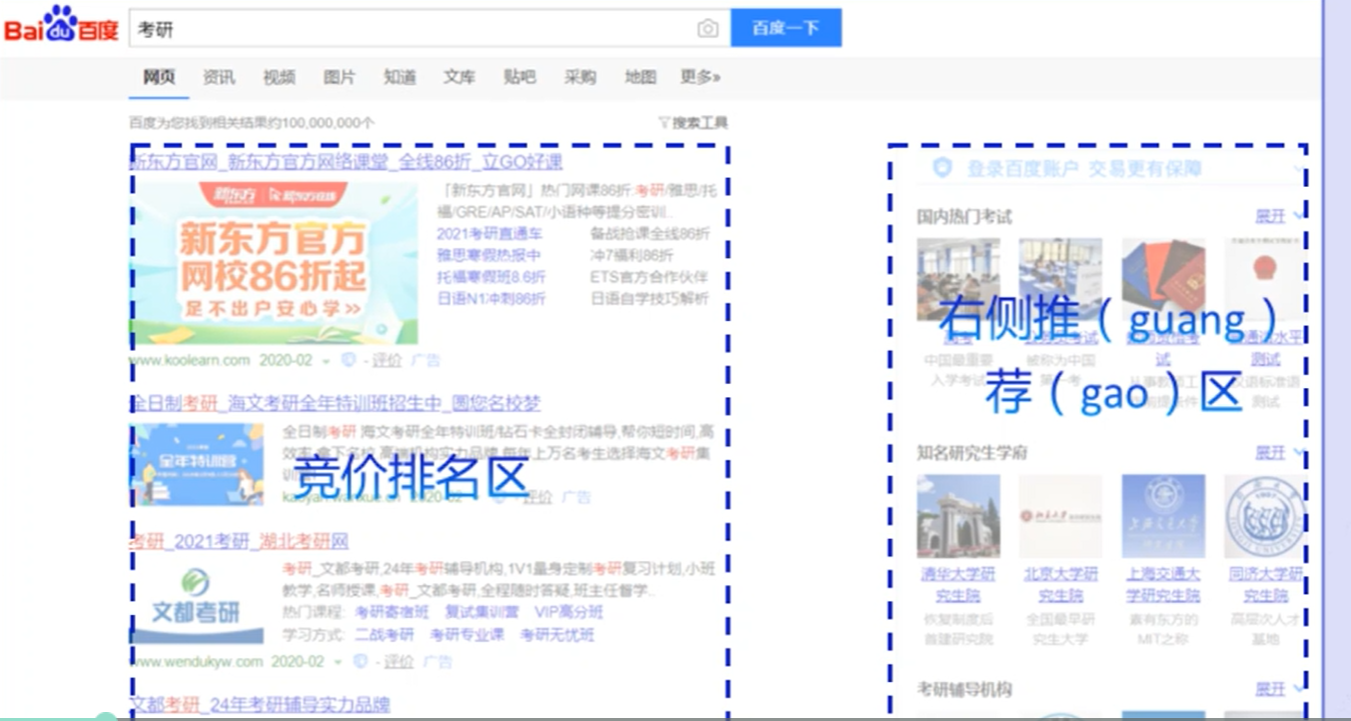Switch to the 知道 tab
This screenshot has width=1351, height=721.
click(x=399, y=77)
